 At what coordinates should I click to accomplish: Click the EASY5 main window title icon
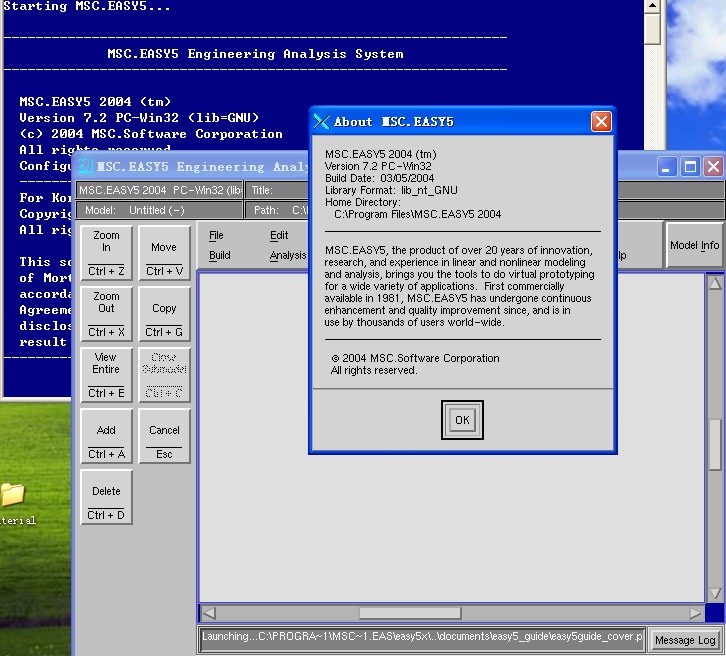[86, 166]
